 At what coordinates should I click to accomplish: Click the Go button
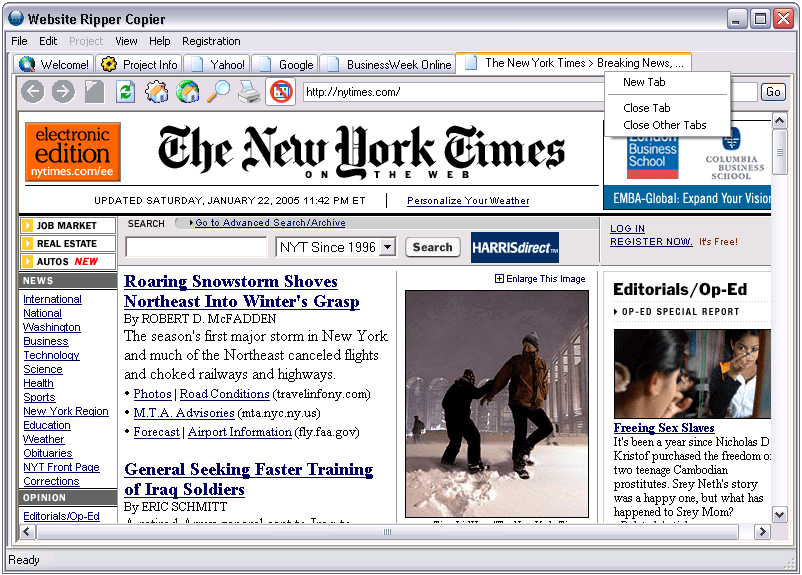tap(773, 92)
